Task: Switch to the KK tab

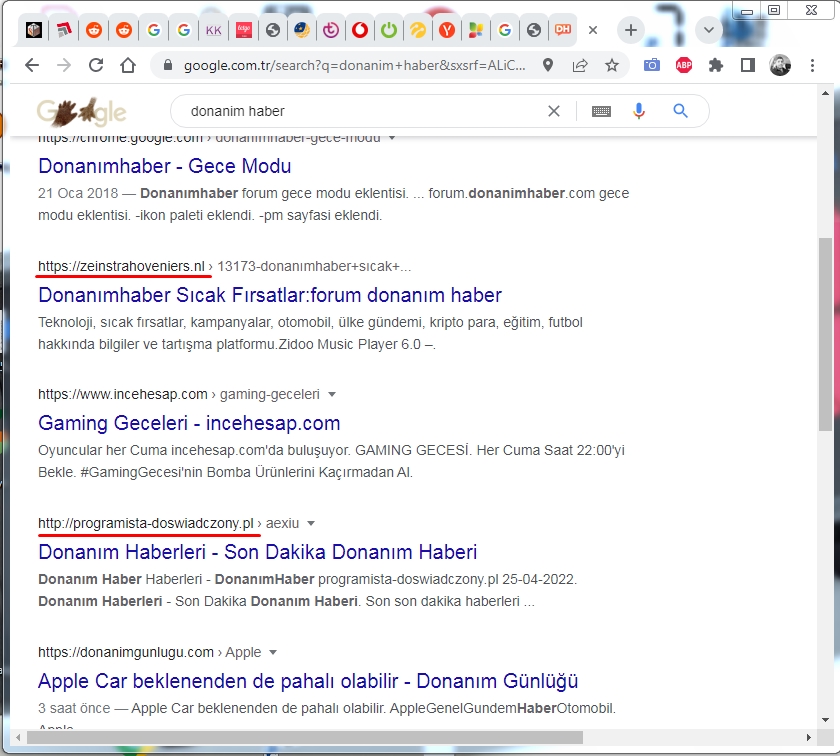Action: (214, 30)
